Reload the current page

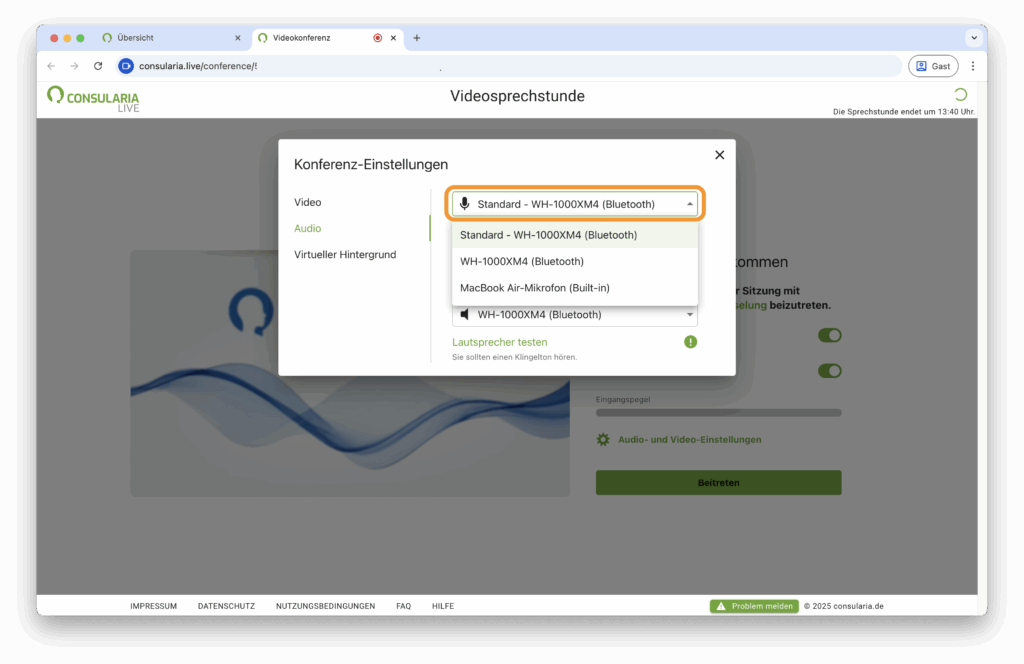click(x=98, y=66)
